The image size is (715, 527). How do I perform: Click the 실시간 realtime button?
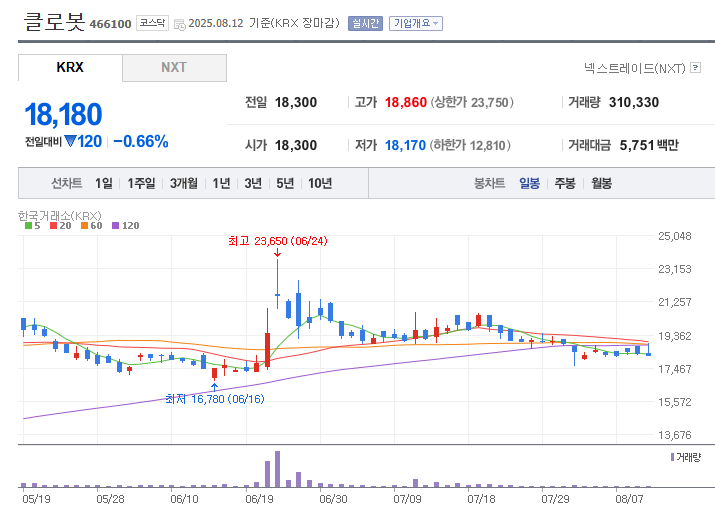point(365,23)
